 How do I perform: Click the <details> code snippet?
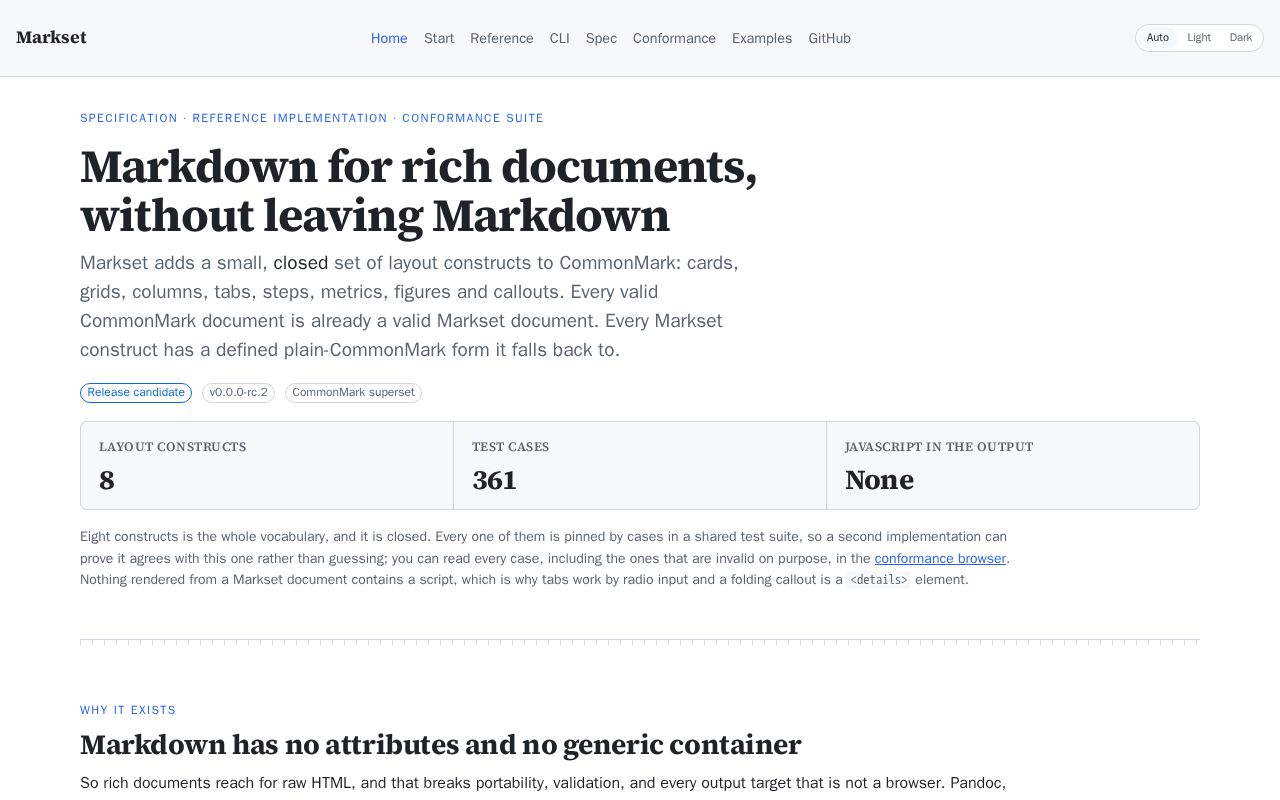click(x=879, y=580)
